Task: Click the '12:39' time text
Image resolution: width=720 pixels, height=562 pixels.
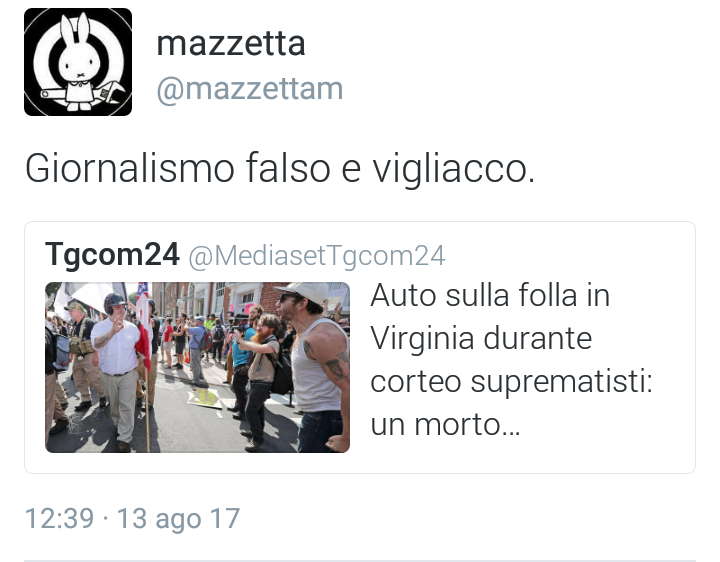Action: pos(59,519)
